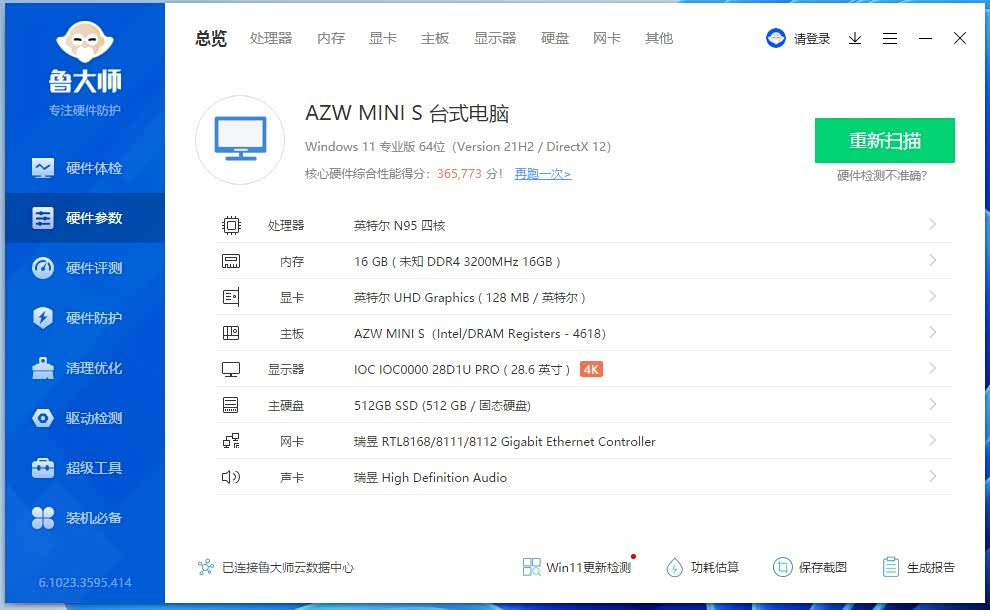Open 硬件防护 shield icon in sidebar

43,318
